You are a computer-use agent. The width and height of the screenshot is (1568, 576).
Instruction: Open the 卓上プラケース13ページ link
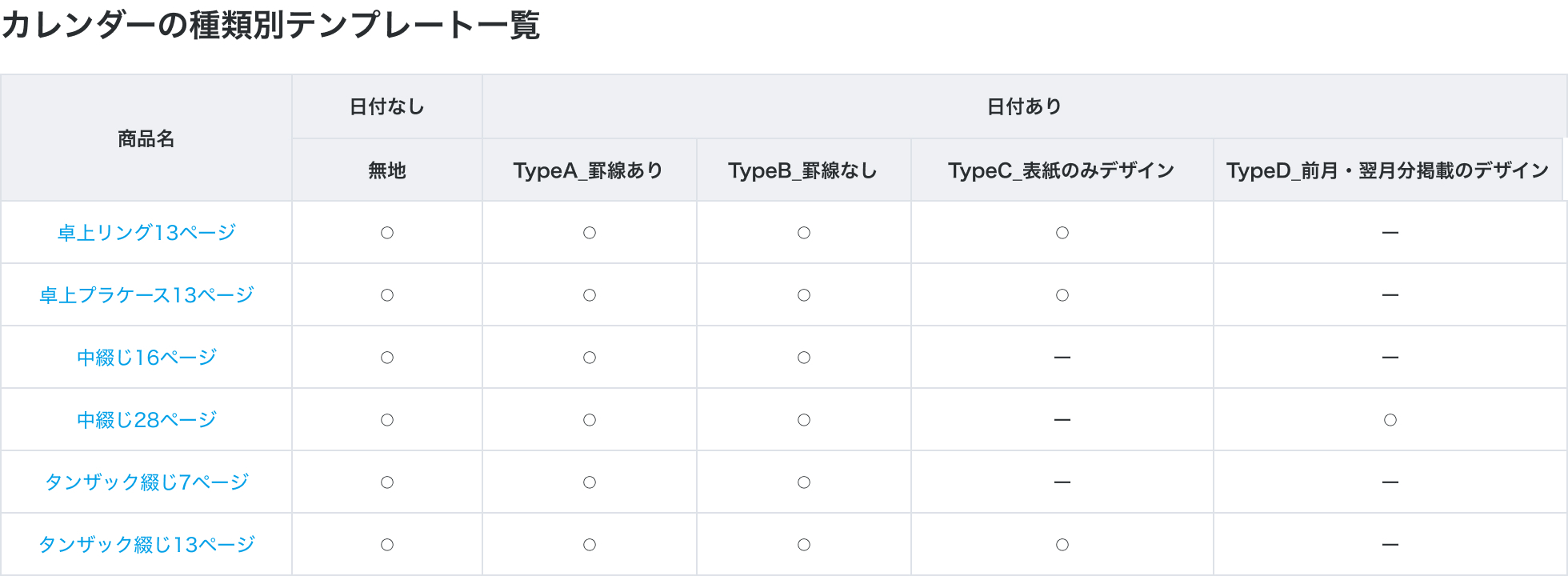coord(146,295)
